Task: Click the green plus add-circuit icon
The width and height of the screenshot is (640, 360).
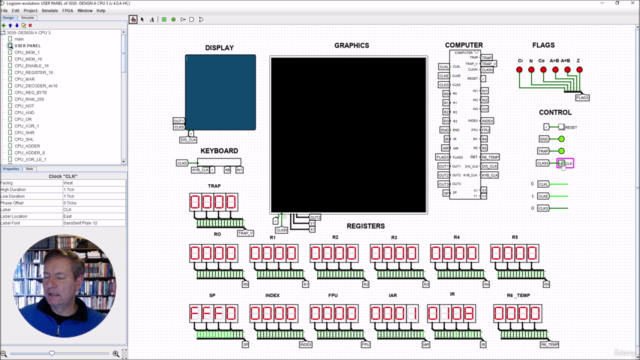Action: click(x=4, y=25)
